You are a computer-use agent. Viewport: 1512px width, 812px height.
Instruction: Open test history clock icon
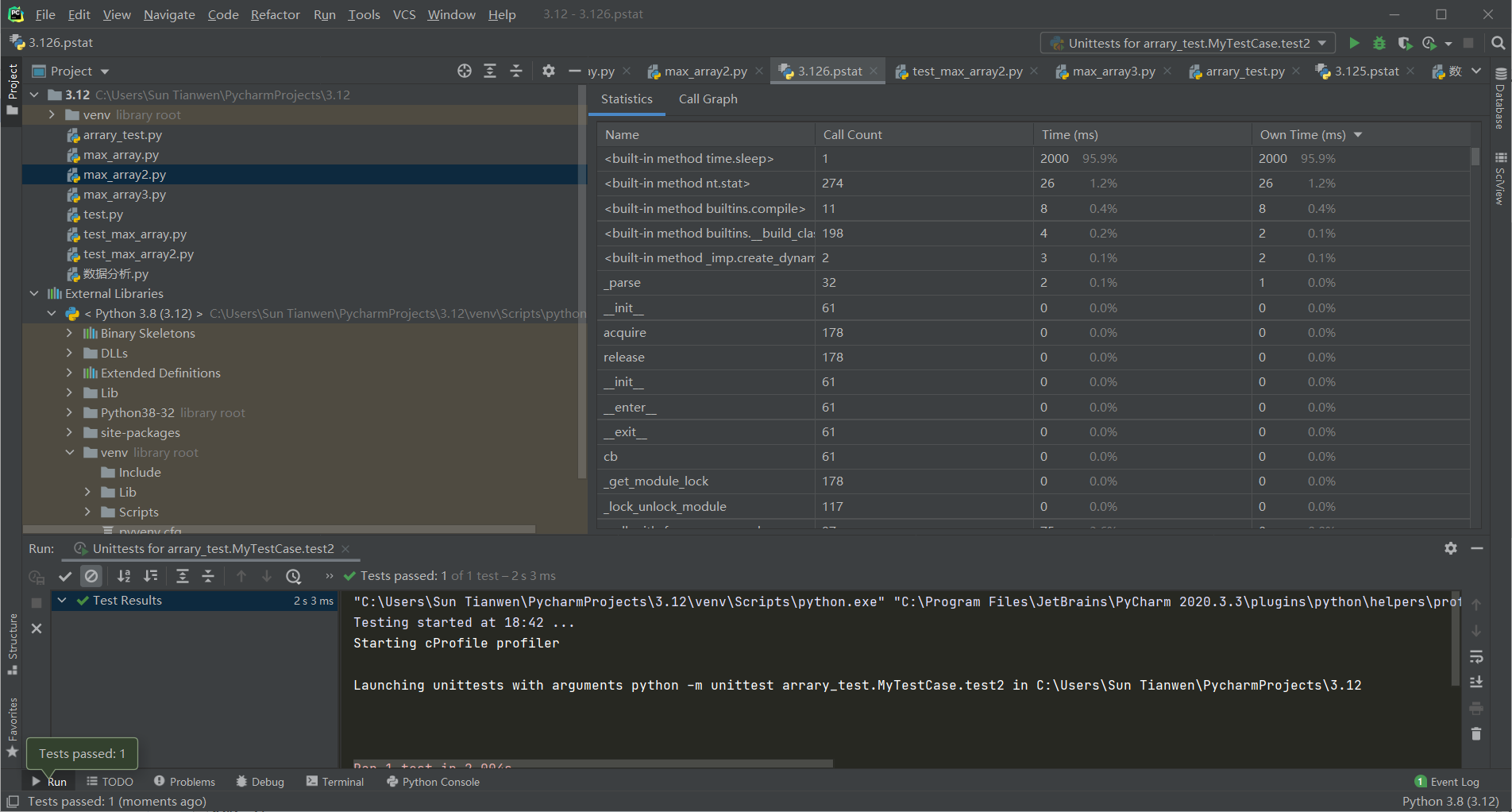pyautogui.click(x=294, y=576)
